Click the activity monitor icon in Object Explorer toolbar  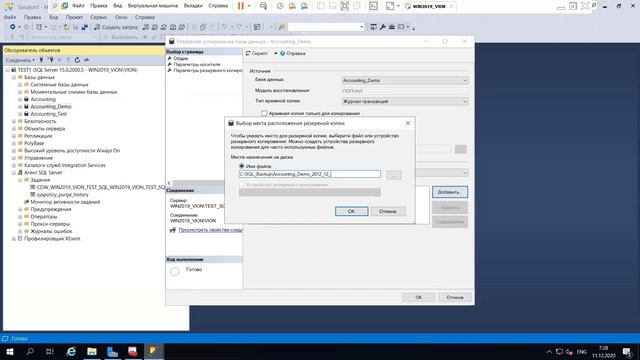[x=87, y=60]
